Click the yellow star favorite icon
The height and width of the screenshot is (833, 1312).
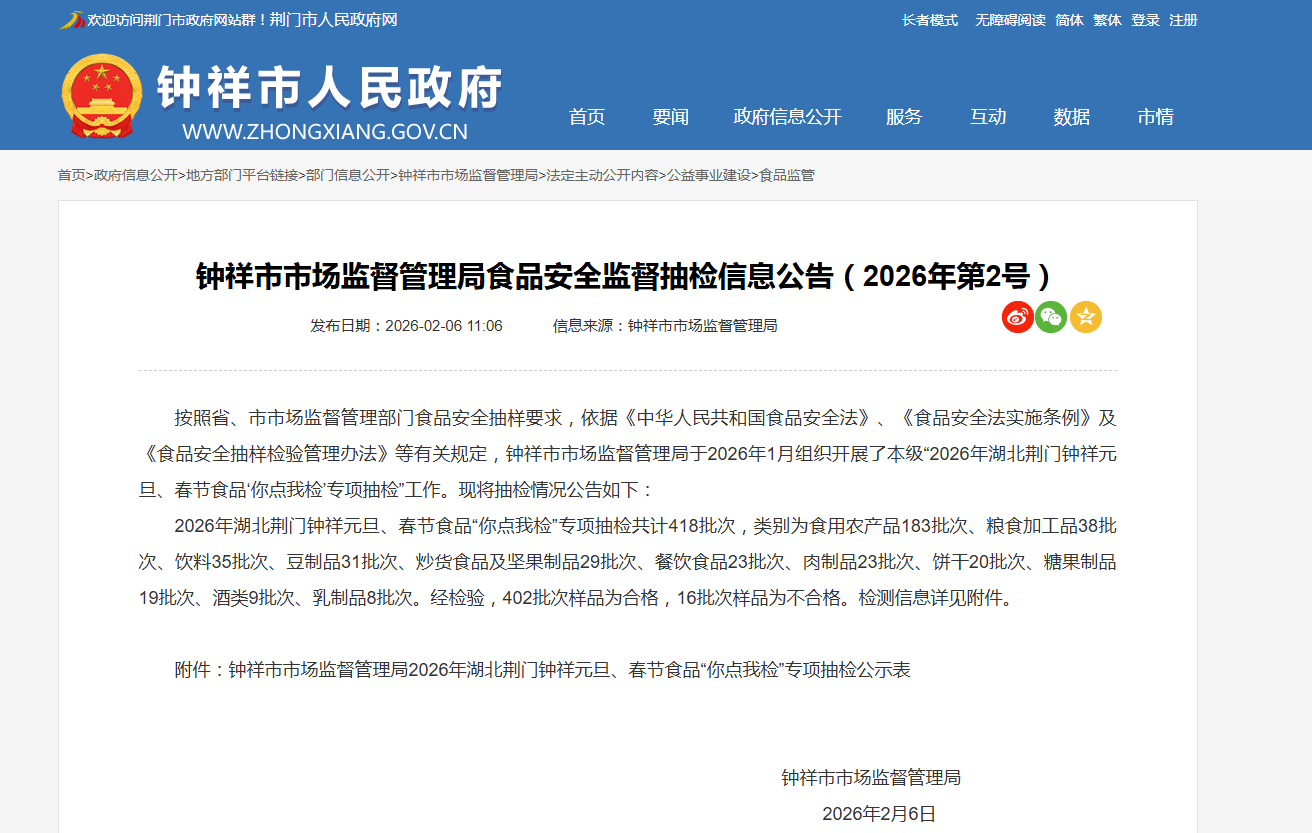click(1085, 317)
